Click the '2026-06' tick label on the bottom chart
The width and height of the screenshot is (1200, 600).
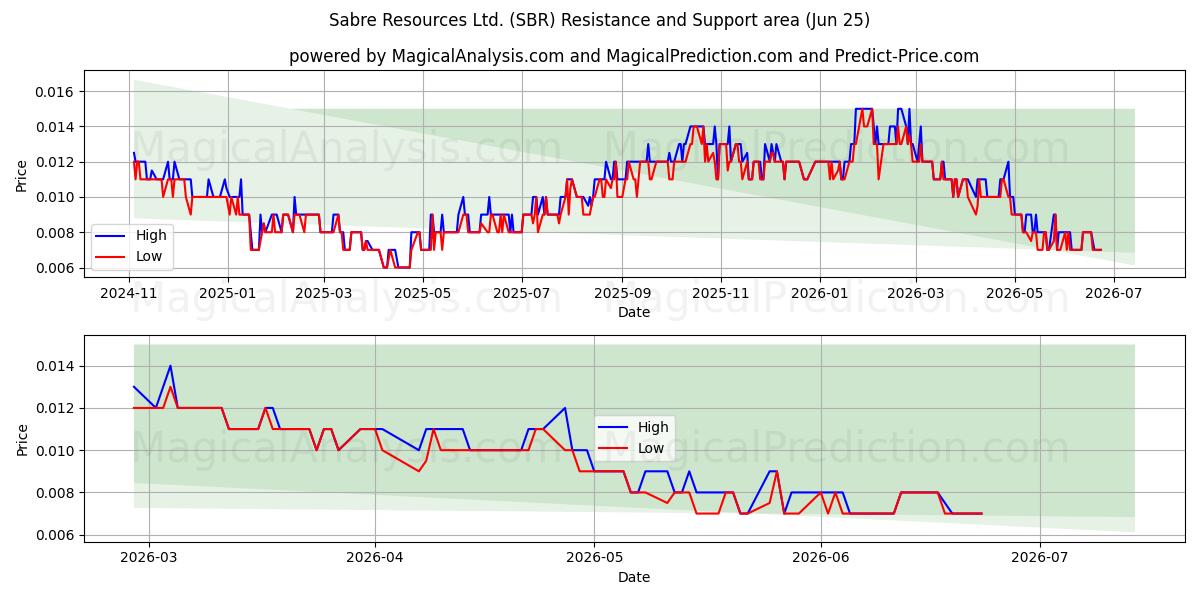[x=821, y=556]
